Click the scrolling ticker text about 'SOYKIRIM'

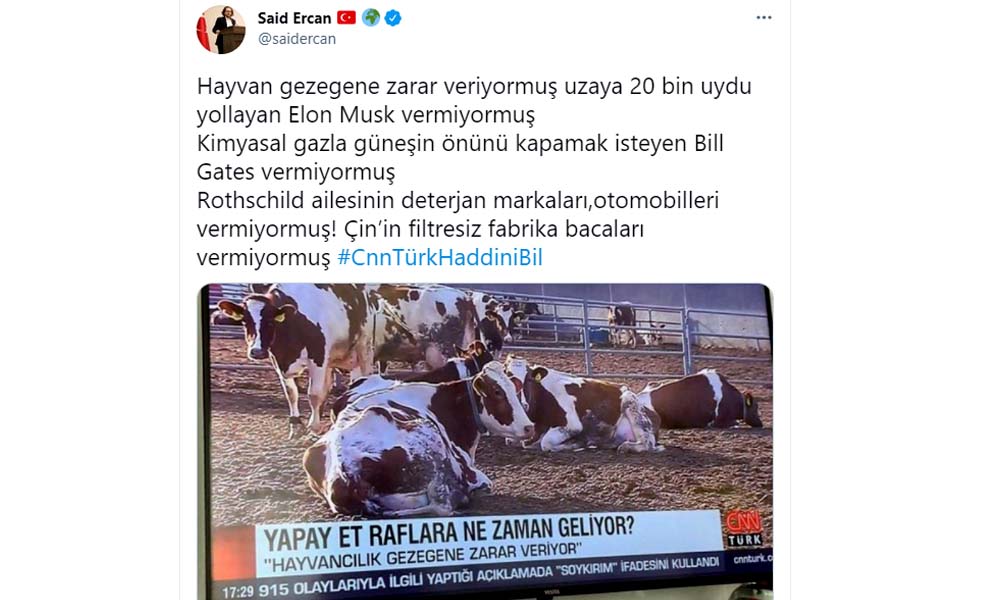(x=488, y=576)
